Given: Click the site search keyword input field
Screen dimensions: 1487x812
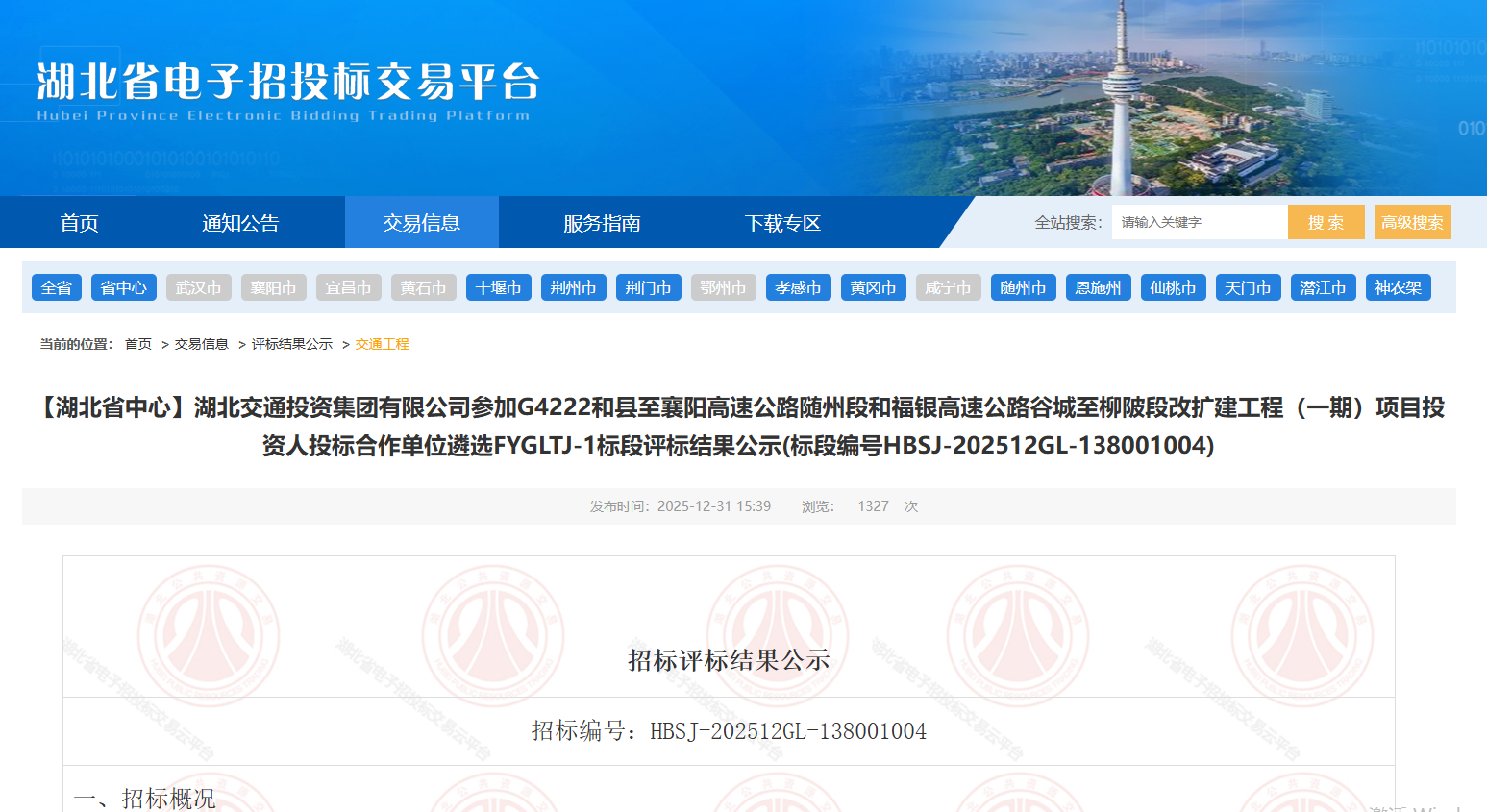Looking at the screenshot, I should click(1198, 222).
